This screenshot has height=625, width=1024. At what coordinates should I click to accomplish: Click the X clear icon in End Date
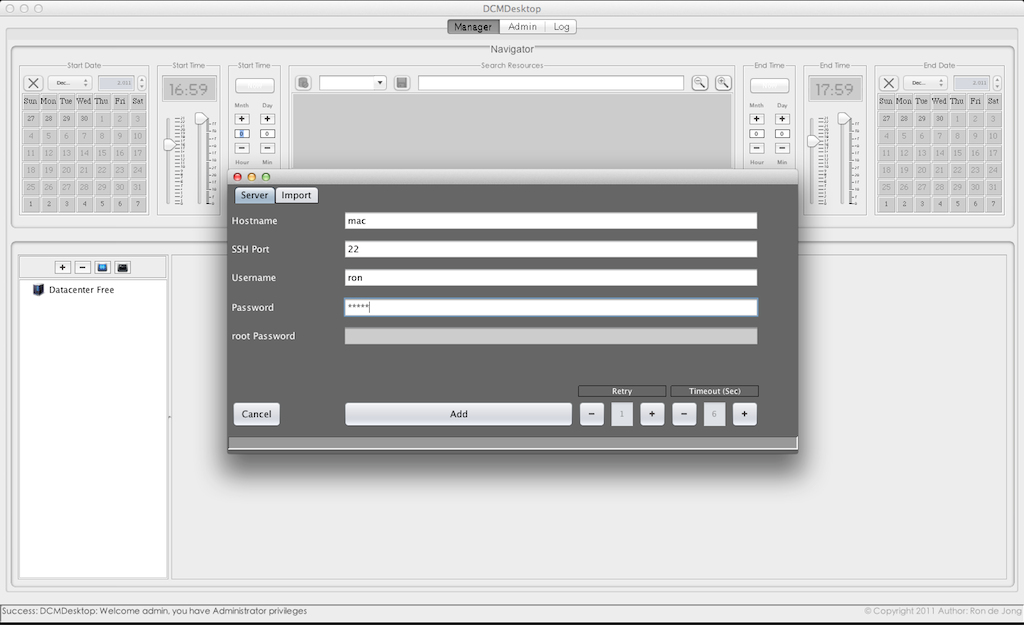pyautogui.click(x=888, y=83)
